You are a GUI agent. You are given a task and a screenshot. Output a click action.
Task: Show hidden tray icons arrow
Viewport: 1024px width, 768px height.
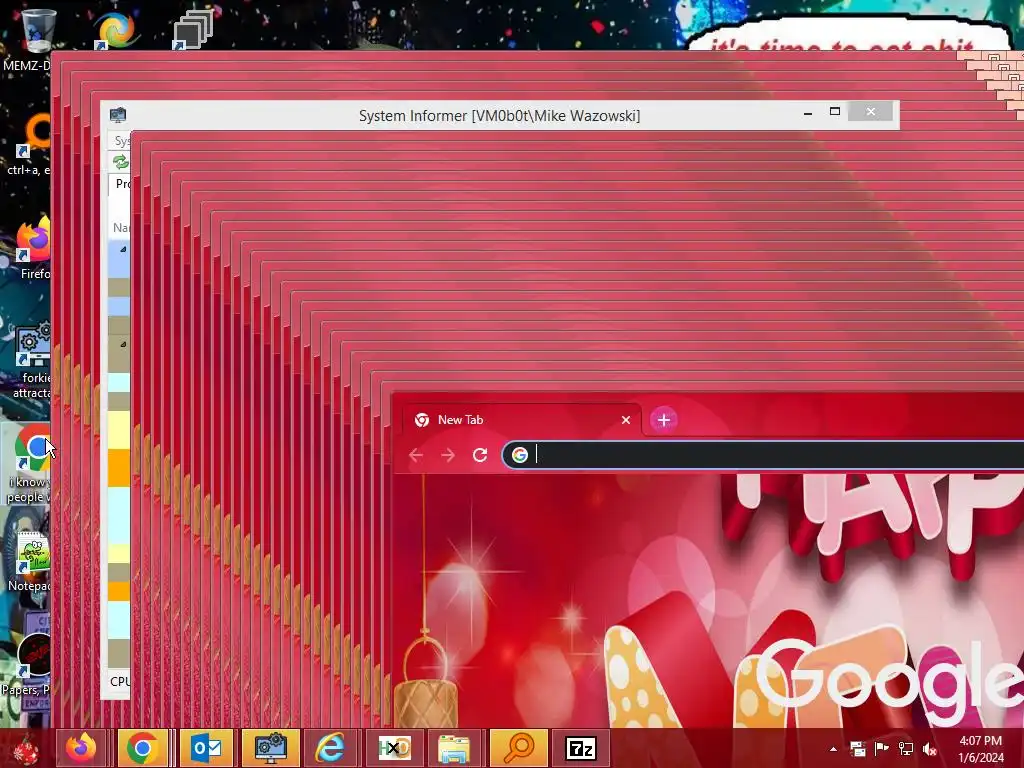tap(833, 749)
